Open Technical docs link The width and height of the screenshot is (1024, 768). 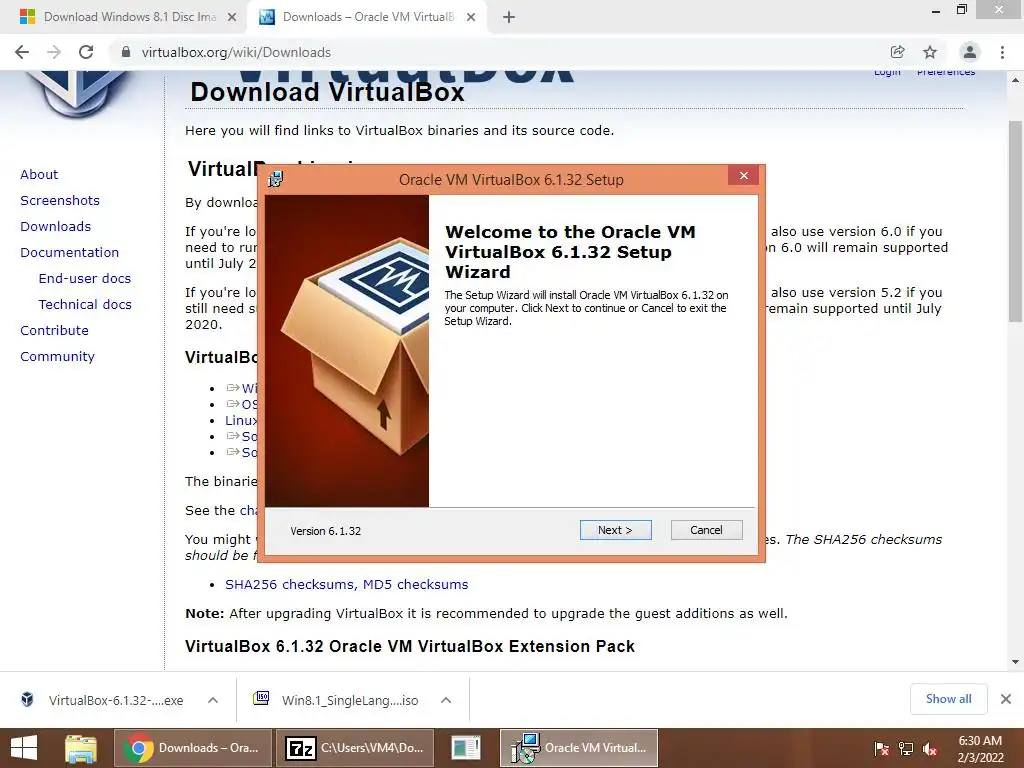(85, 305)
